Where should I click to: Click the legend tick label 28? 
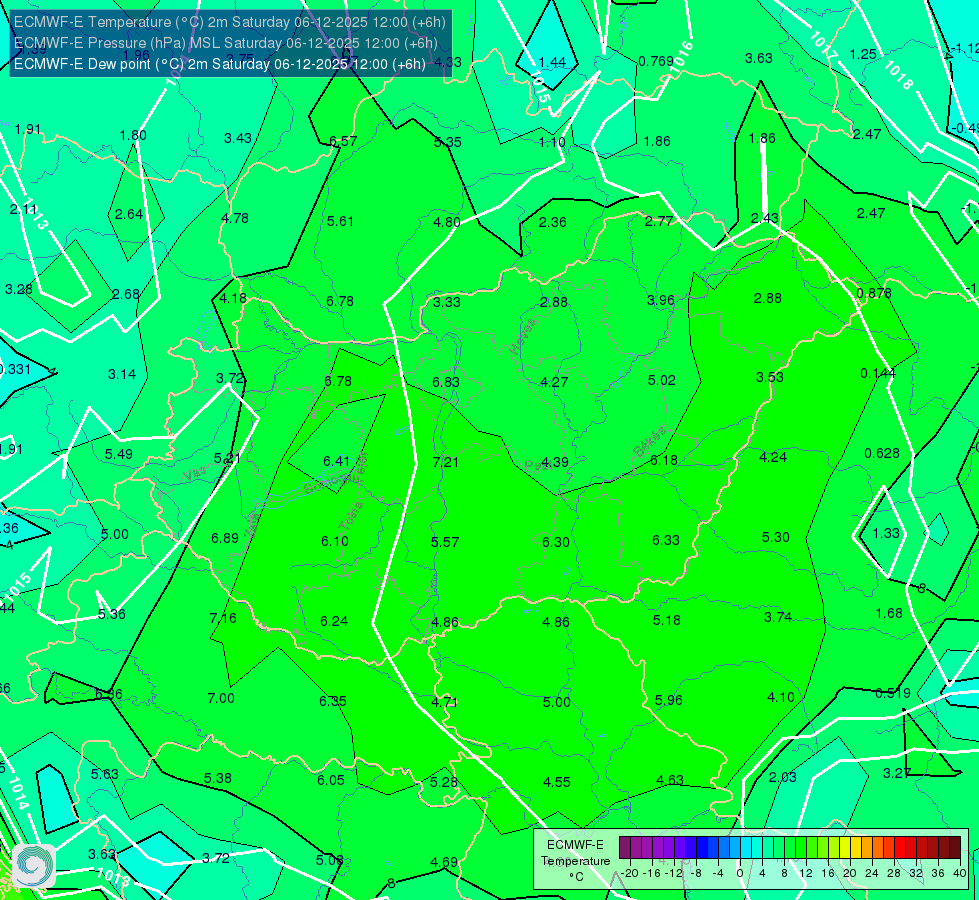(x=894, y=873)
